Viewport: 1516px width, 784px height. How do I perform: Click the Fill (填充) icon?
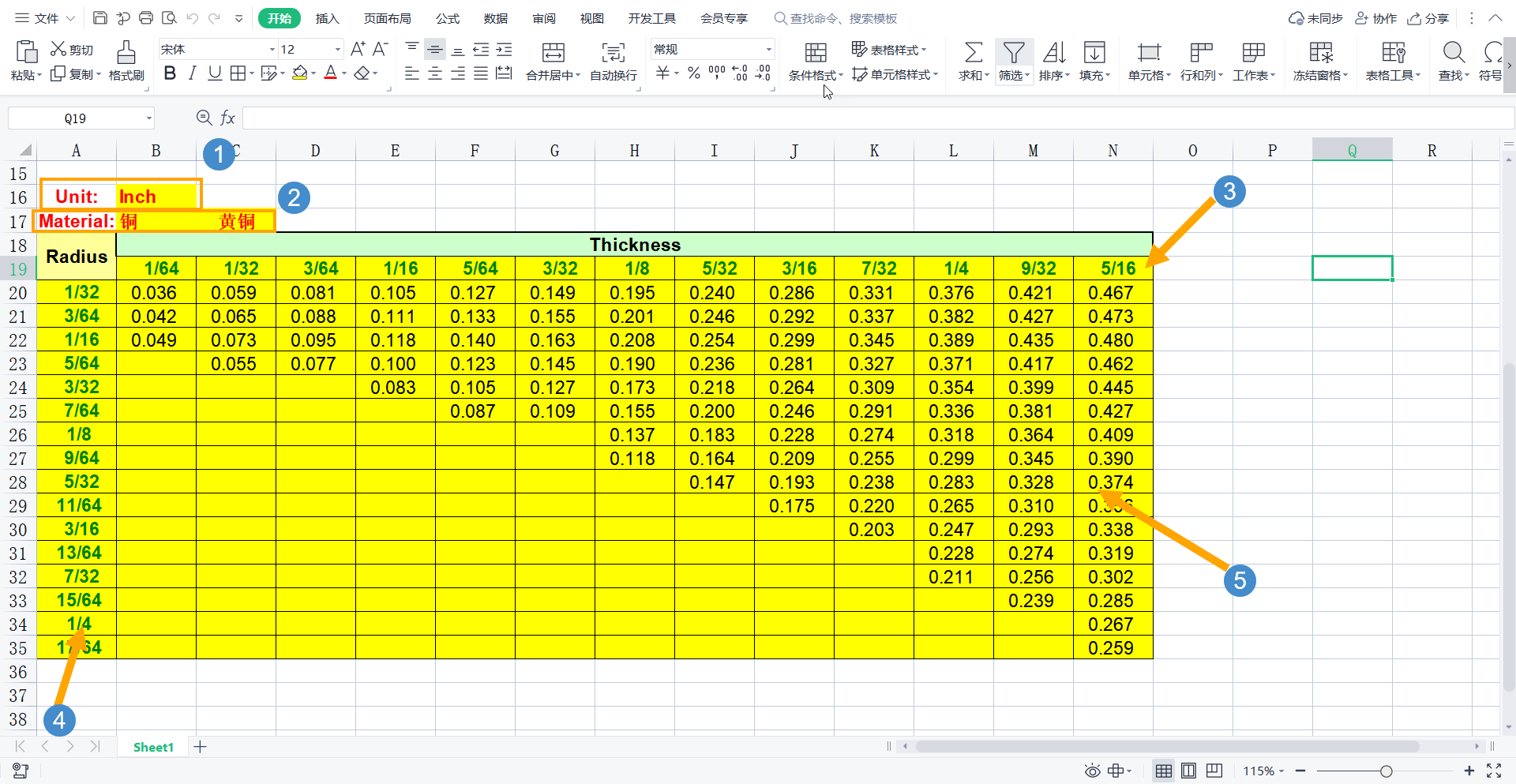click(1094, 53)
